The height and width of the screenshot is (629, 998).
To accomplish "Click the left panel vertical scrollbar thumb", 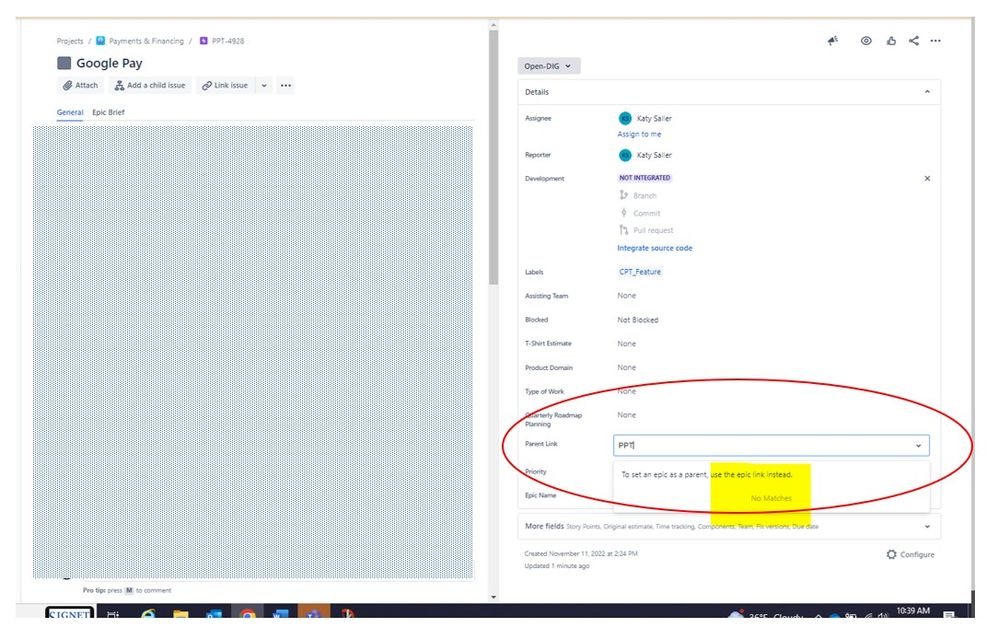I will pyautogui.click(x=493, y=158).
